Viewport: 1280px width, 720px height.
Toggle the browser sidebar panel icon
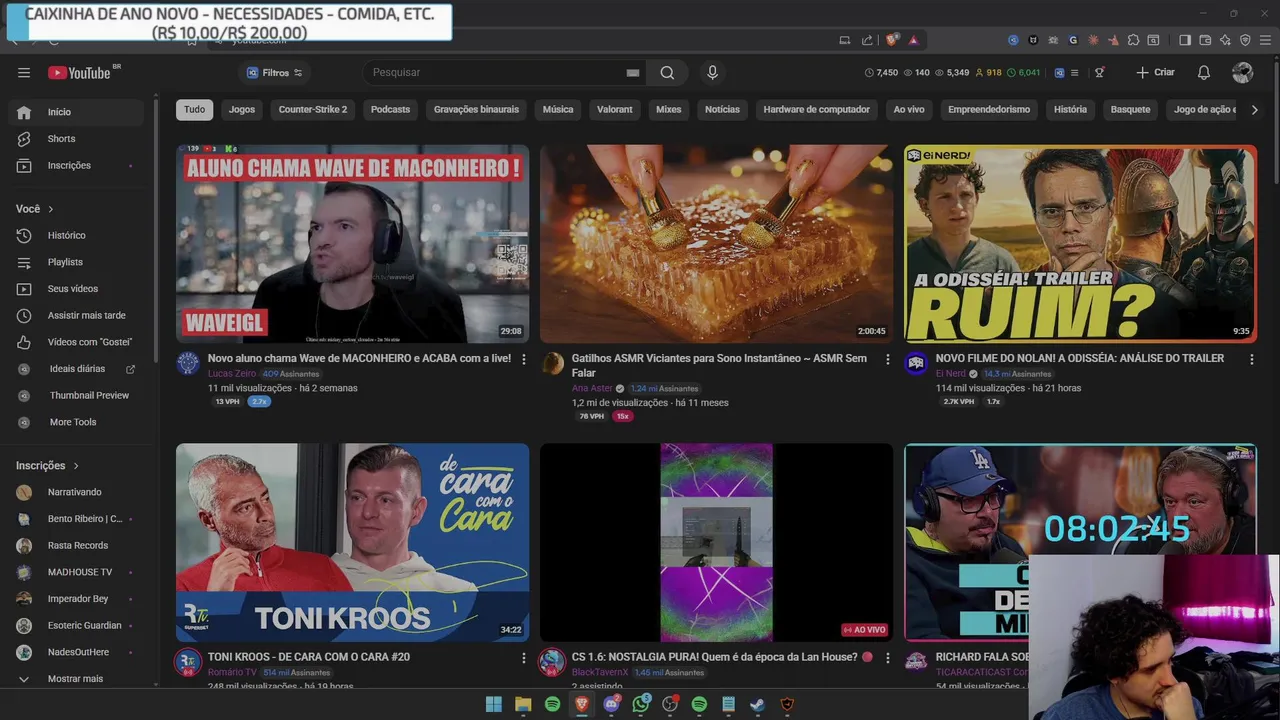tap(1185, 40)
